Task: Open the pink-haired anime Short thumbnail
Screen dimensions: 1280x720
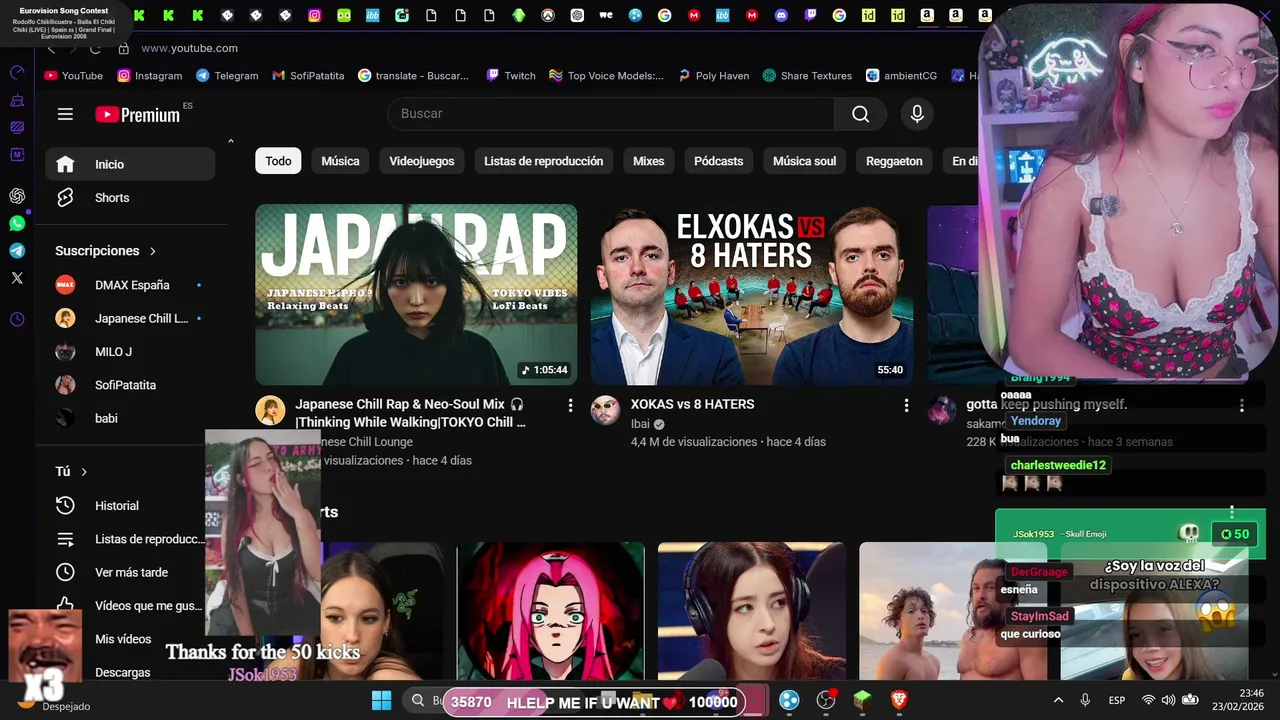Action: (x=551, y=612)
